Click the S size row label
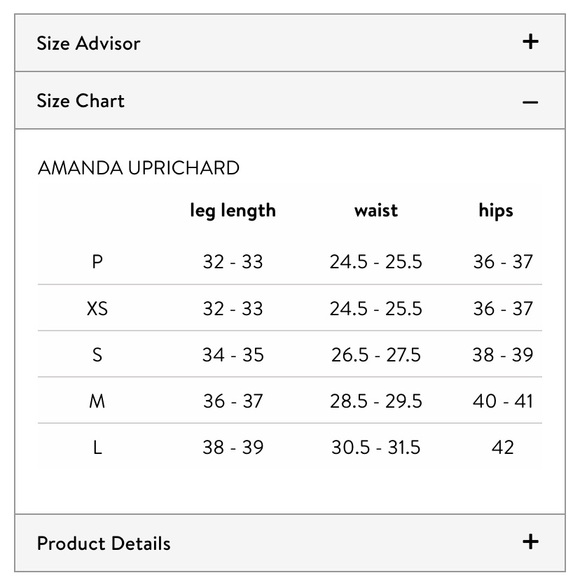The height and width of the screenshot is (580, 580). pyautogui.click(x=97, y=355)
